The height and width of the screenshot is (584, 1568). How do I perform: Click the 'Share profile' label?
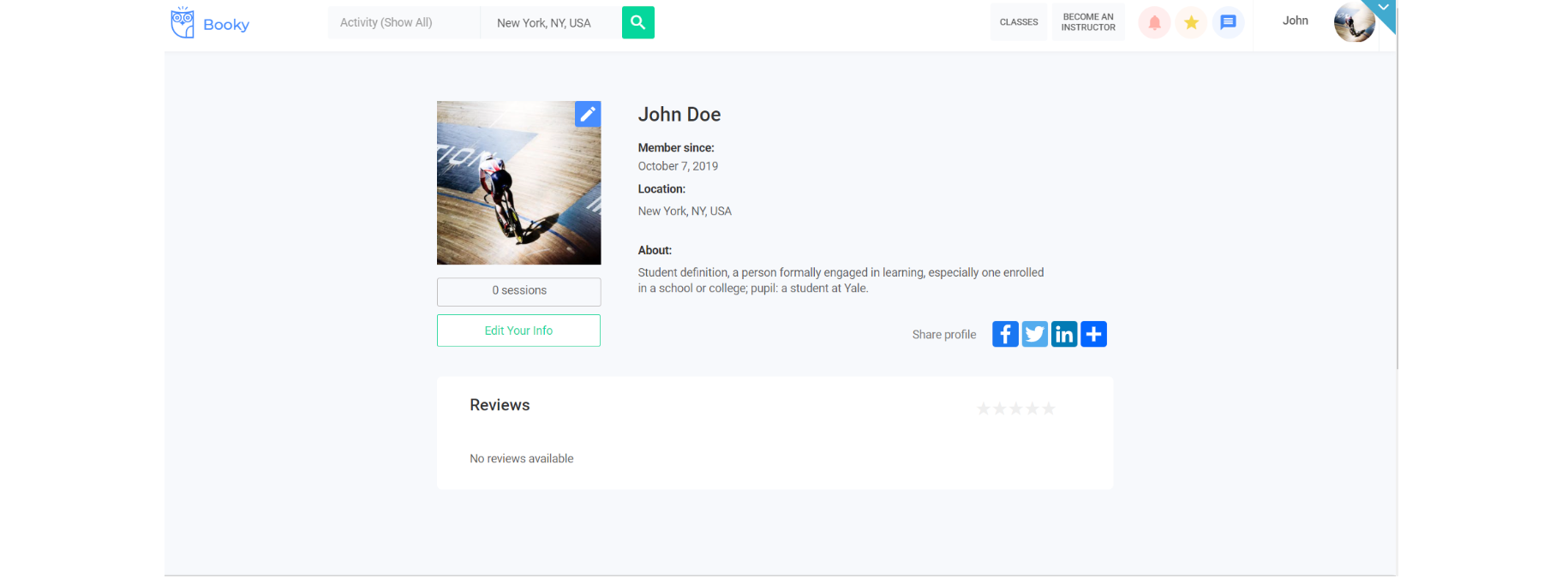944,335
